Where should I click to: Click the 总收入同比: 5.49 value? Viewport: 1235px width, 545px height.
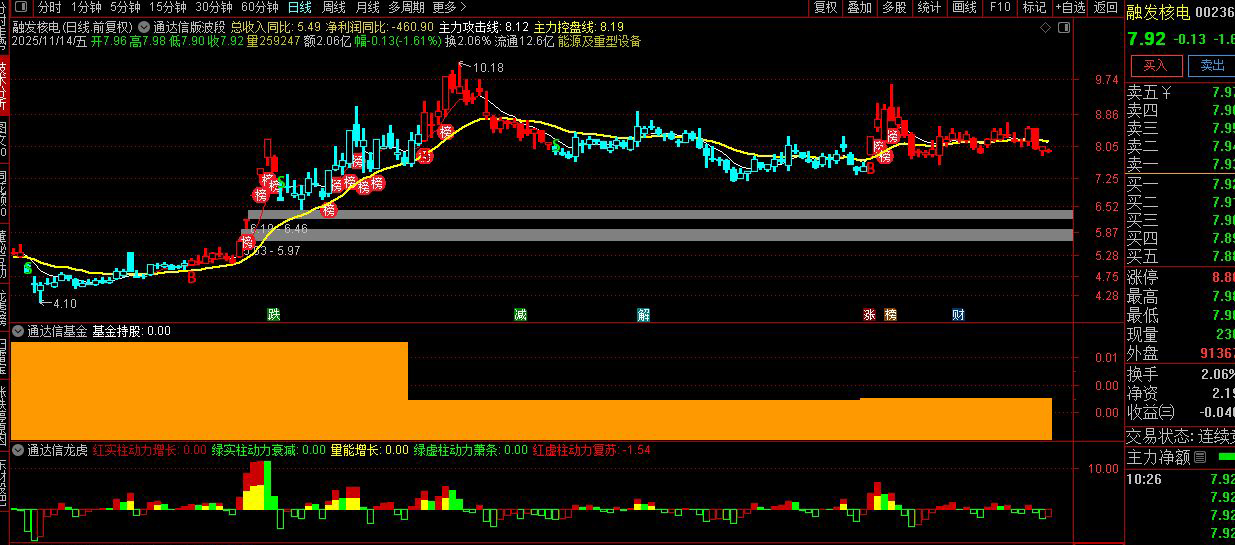pos(276,27)
